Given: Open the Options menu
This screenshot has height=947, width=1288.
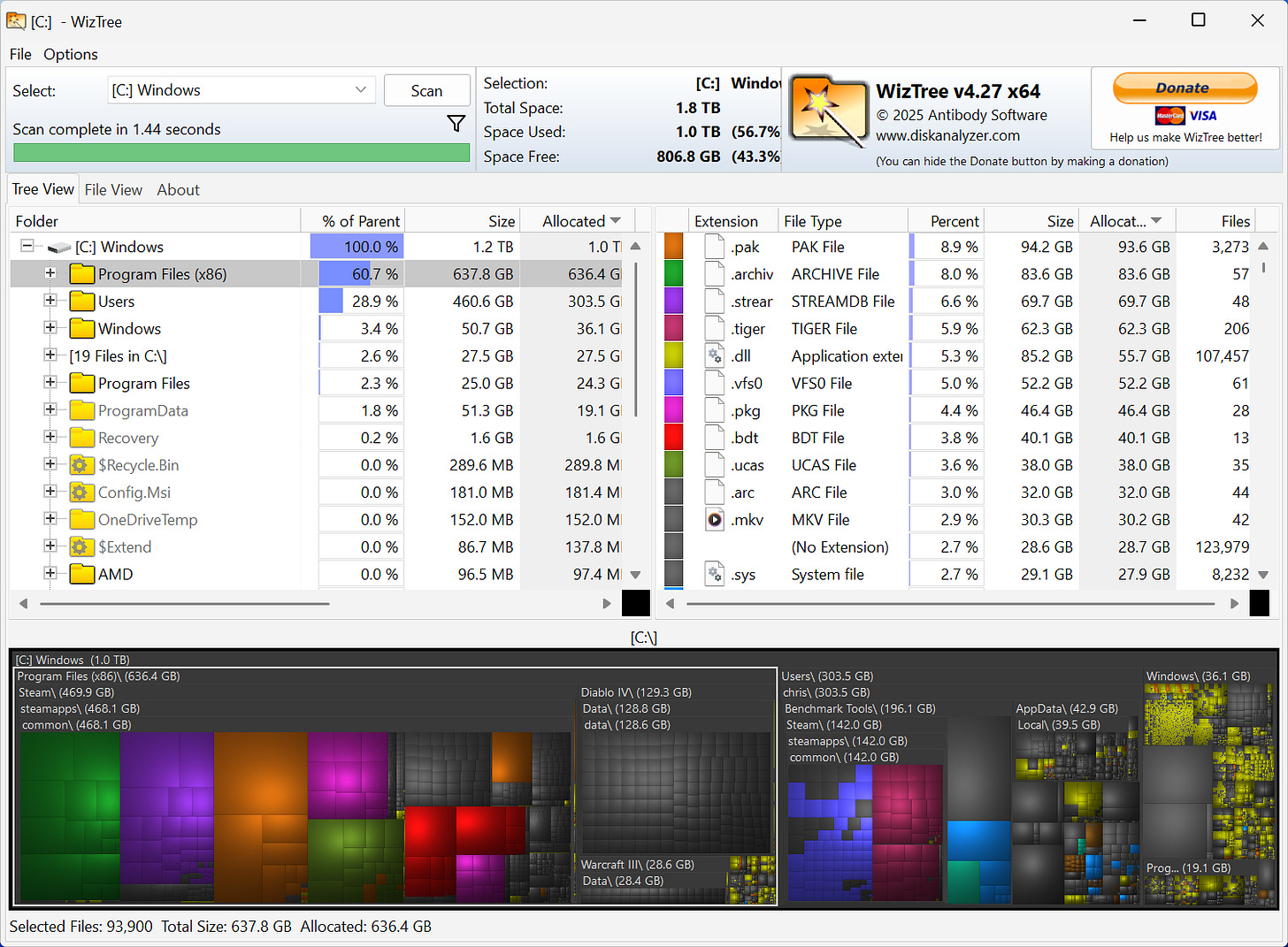Looking at the screenshot, I should pos(71,54).
